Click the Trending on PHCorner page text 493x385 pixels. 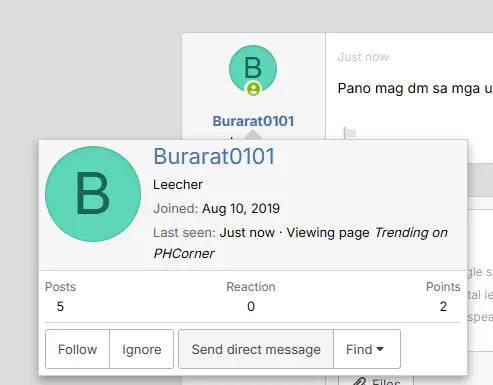(300, 243)
